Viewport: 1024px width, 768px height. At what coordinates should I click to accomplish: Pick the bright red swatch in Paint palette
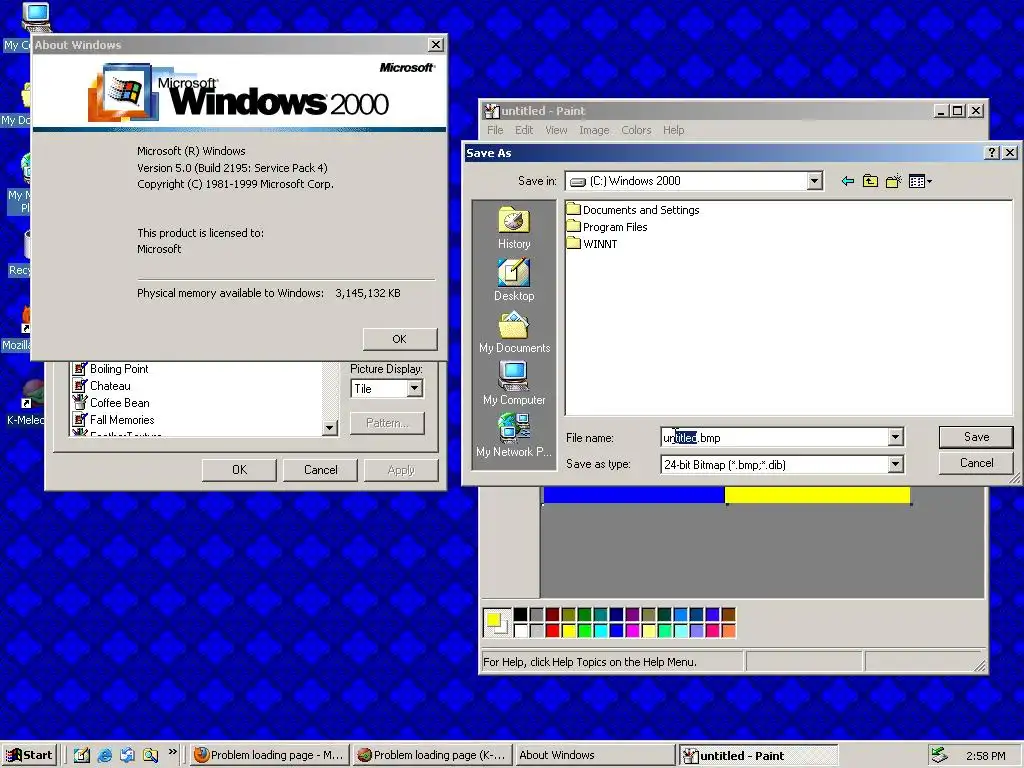pyautogui.click(x=552, y=630)
